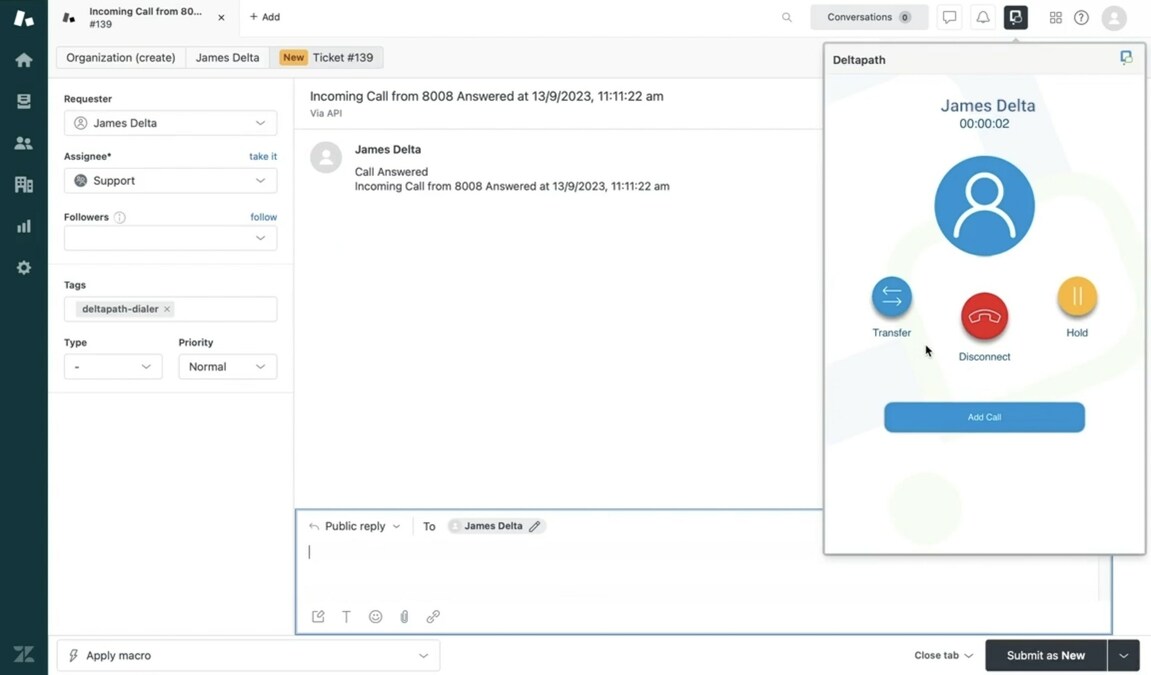Image resolution: width=1151 pixels, height=675 pixels.
Task: Open the Home view in sidebar
Action: point(23,59)
